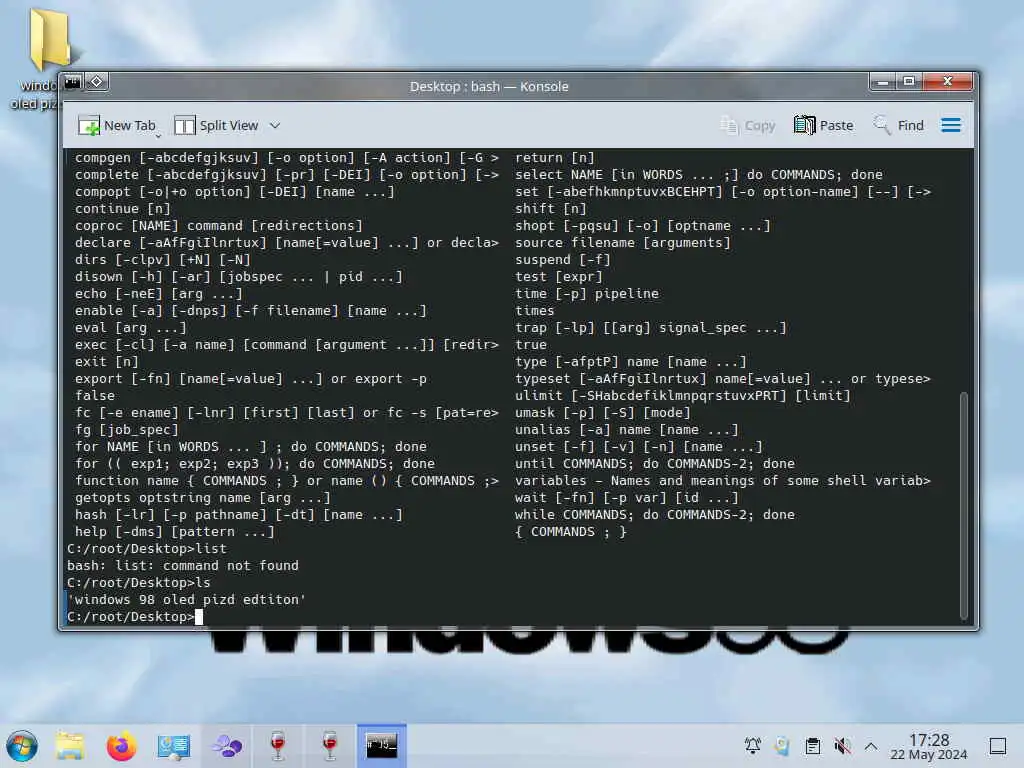1024x768 pixels.
Task: Click the 'C:/root/Desktop>list' command line
Action: coord(147,549)
